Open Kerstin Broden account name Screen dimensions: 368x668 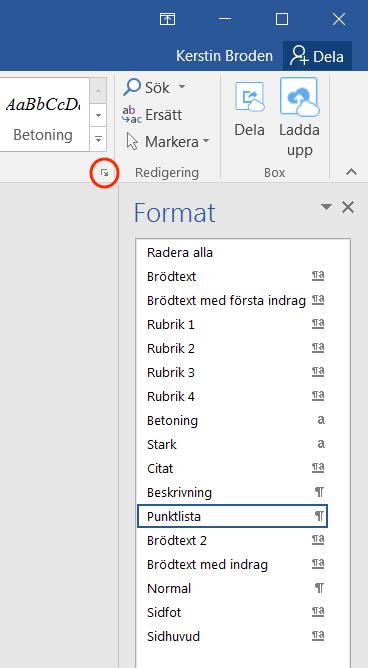click(x=224, y=56)
